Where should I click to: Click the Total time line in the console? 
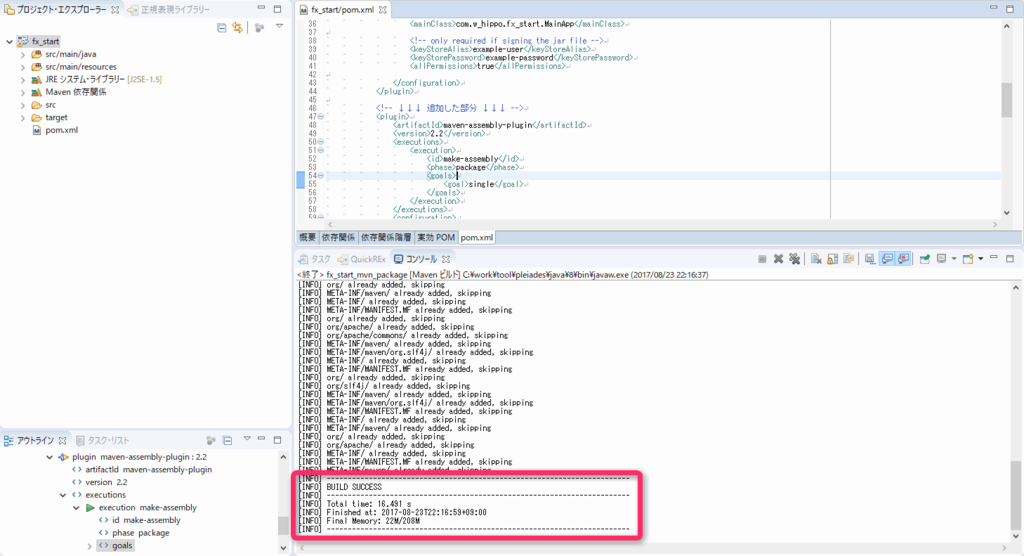tap(355, 504)
